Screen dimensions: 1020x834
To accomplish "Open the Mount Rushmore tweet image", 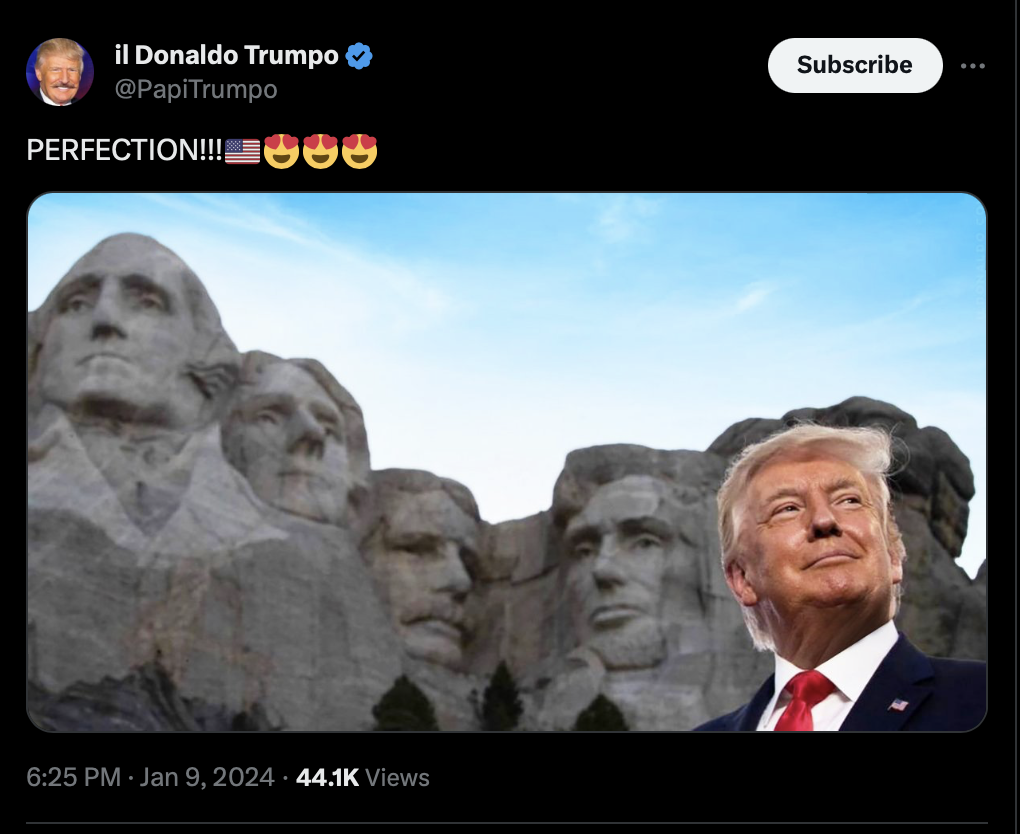I will [x=507, y=462].
